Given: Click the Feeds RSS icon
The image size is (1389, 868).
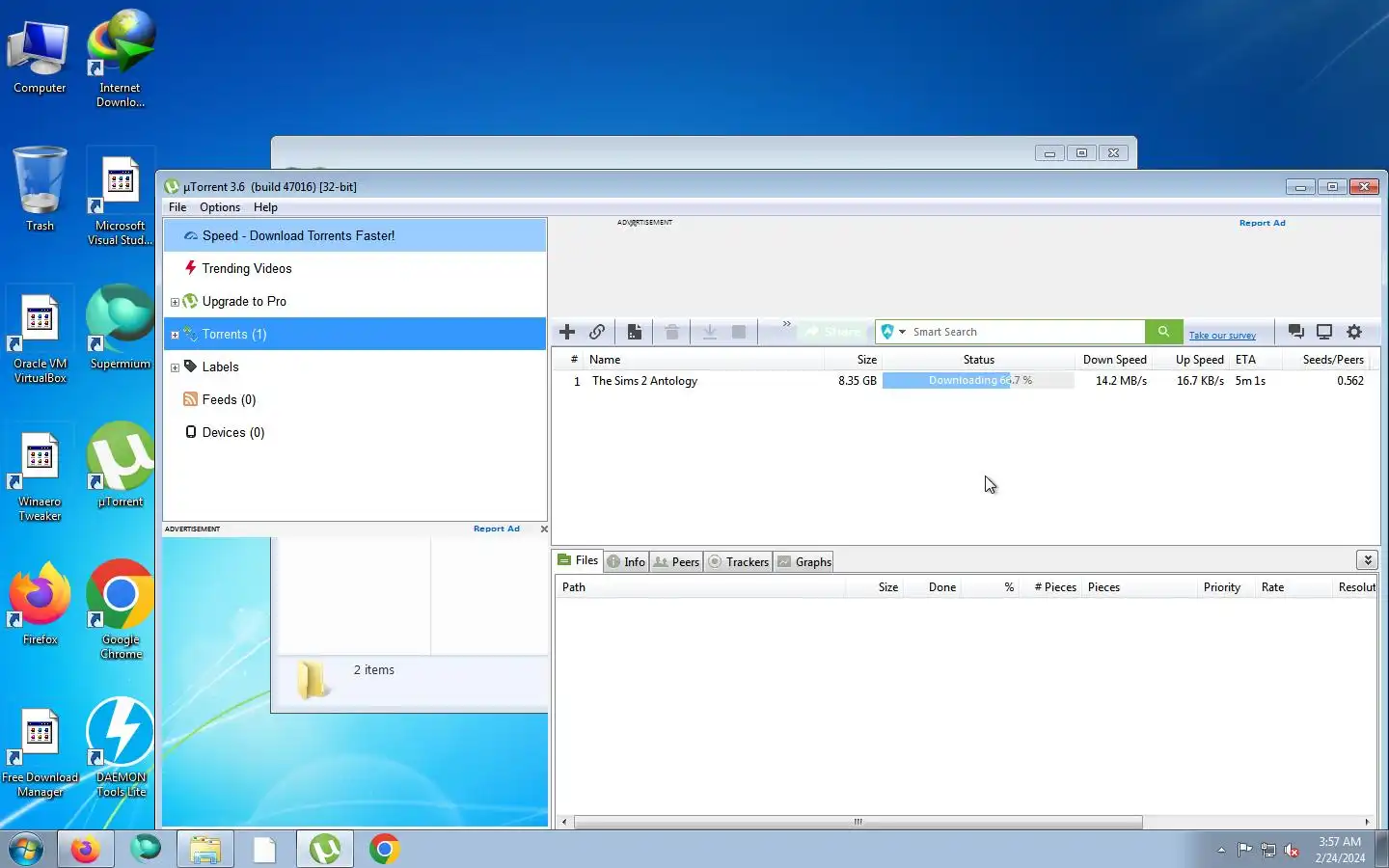Looking at the screenshot, I should coord(190,399).
